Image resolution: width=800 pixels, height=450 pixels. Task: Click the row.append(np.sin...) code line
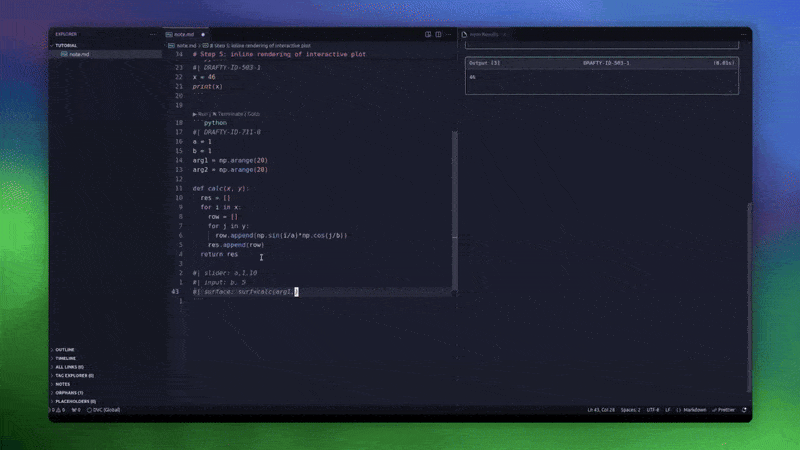(281, 235)
